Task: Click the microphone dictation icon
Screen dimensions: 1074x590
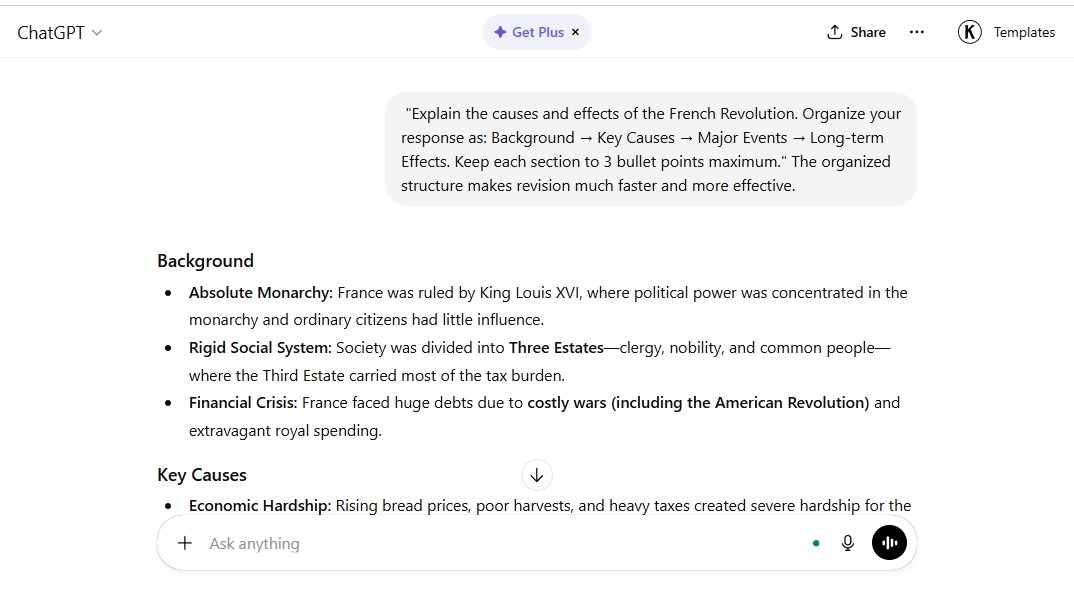Action: pyautogui.click(x=848, y=543)
